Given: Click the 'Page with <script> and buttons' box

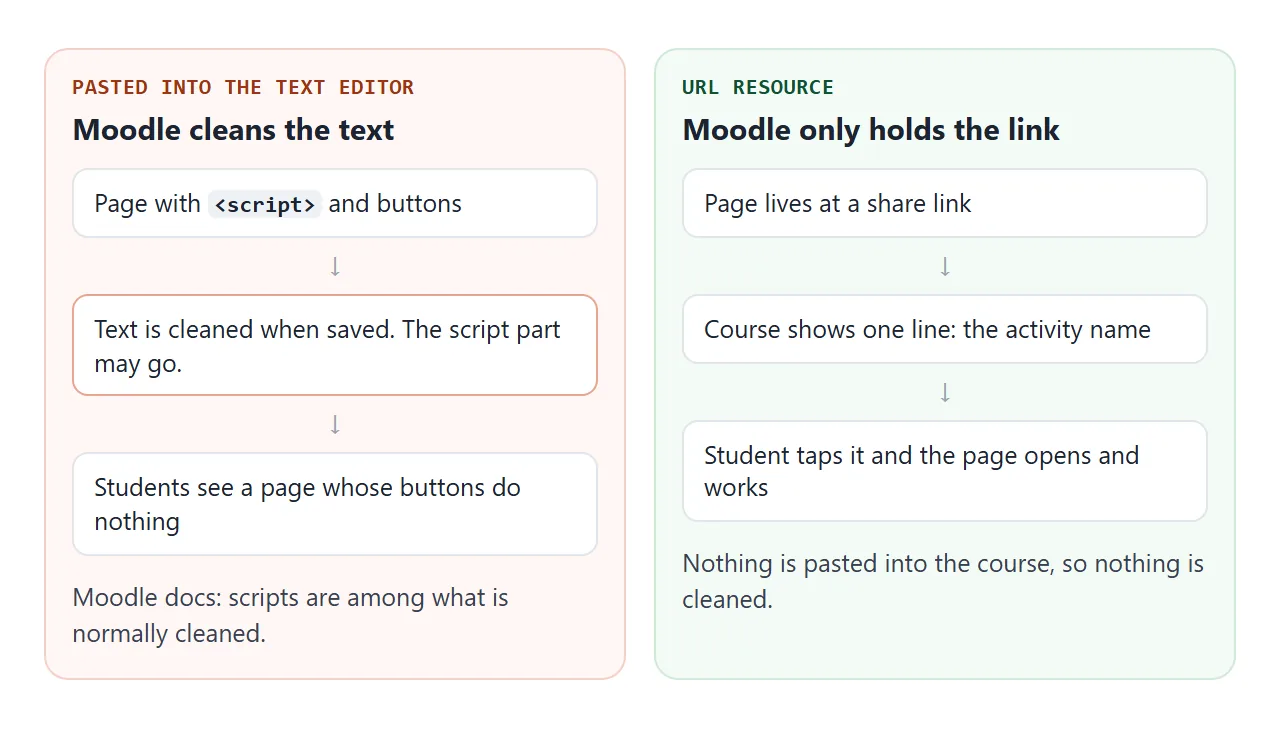Looking at the screenshot, I should click(x=335, y=203).
